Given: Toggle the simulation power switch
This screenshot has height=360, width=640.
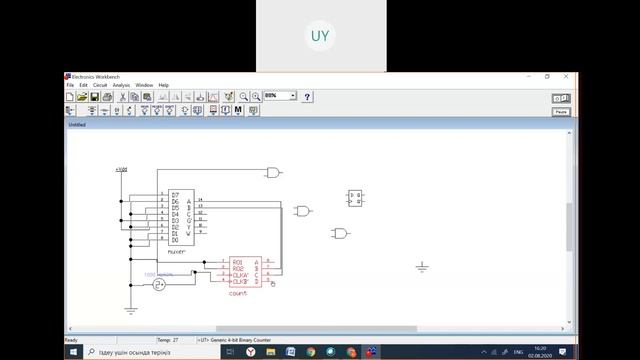Looking at the screenshot, I should [561, 98].
